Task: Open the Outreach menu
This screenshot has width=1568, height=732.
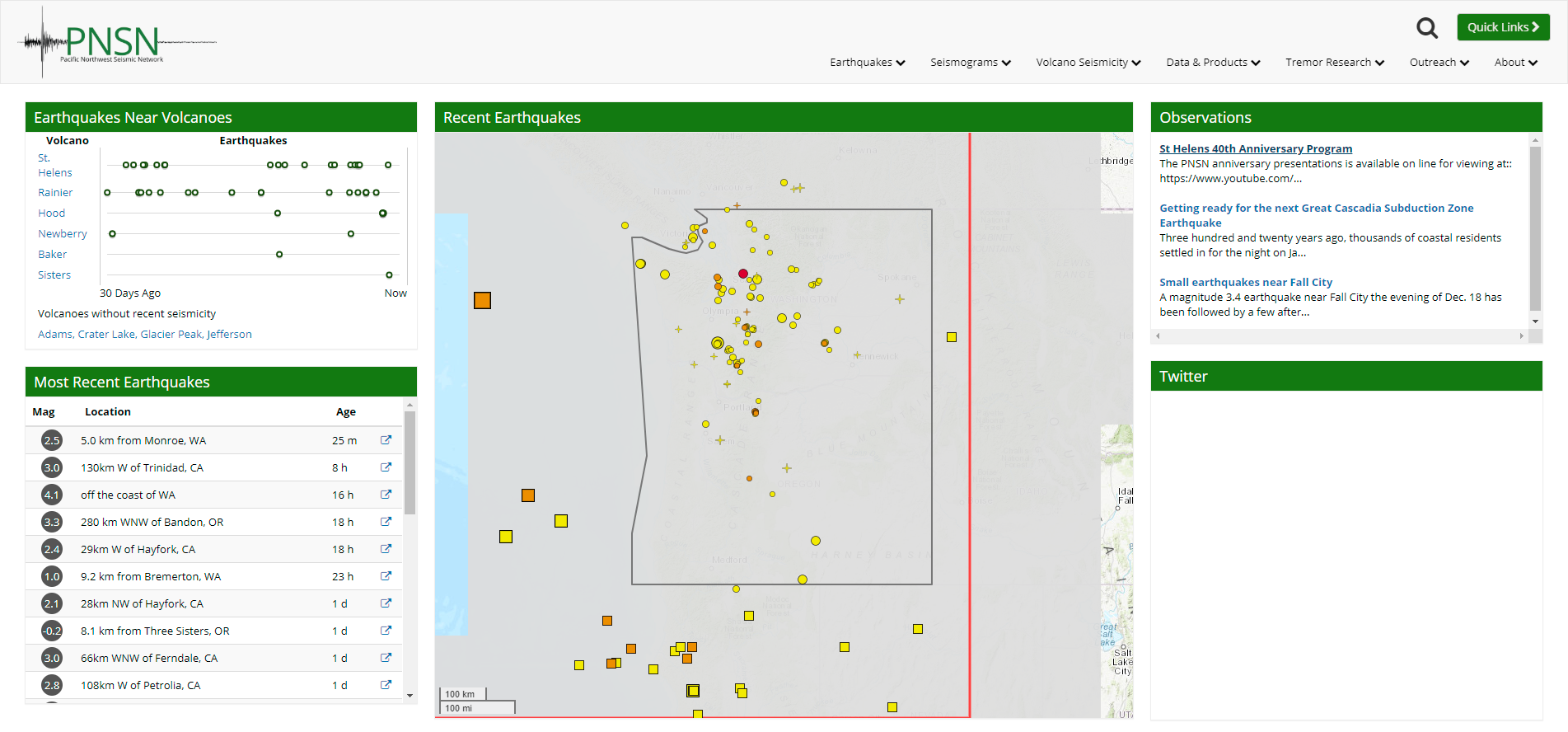Action: tap(1439, 63)
